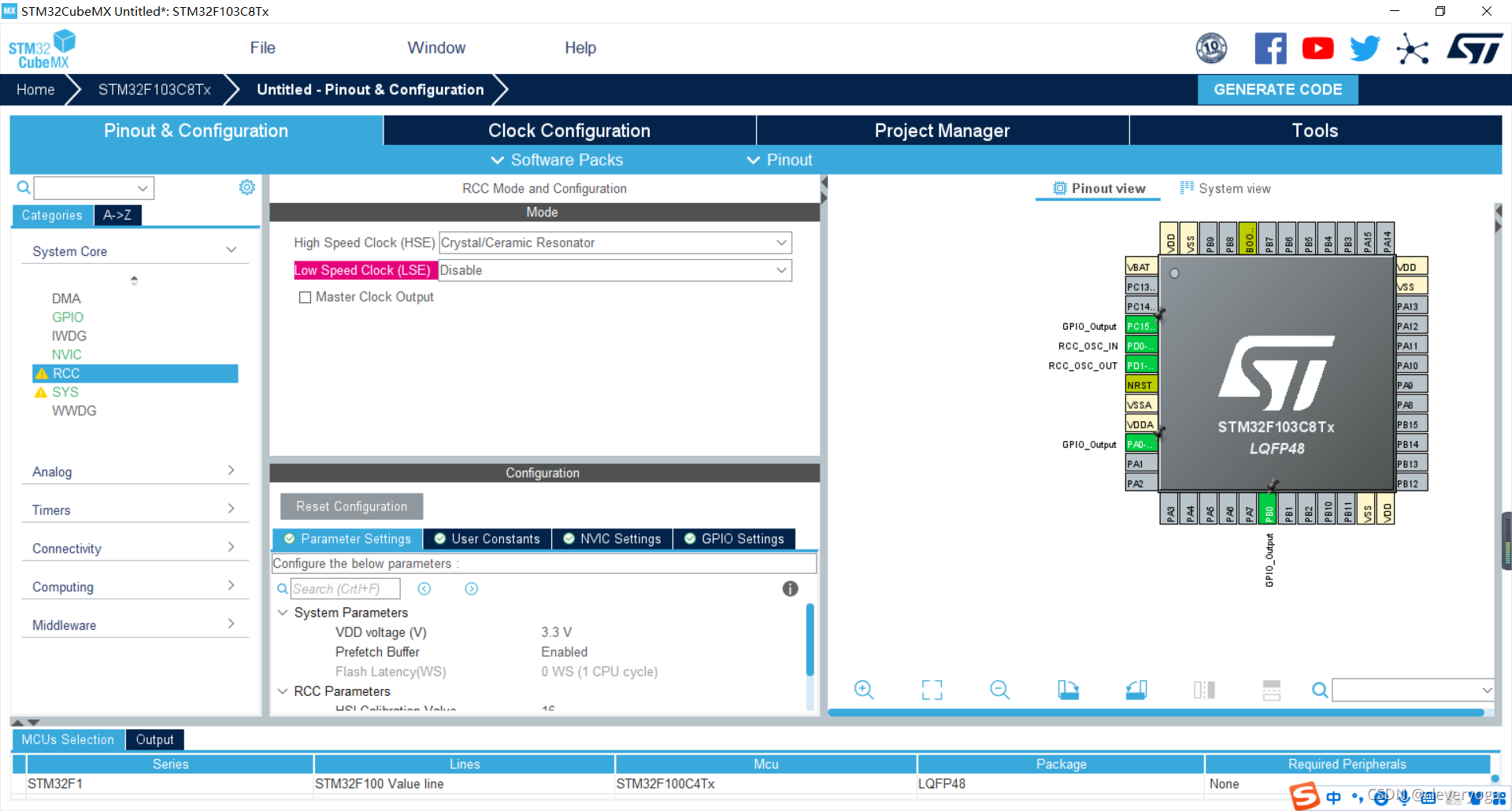This screenshot has width=1512, height=811.
Task: Open category settings gear icon
Action: [x=246, y=187]
